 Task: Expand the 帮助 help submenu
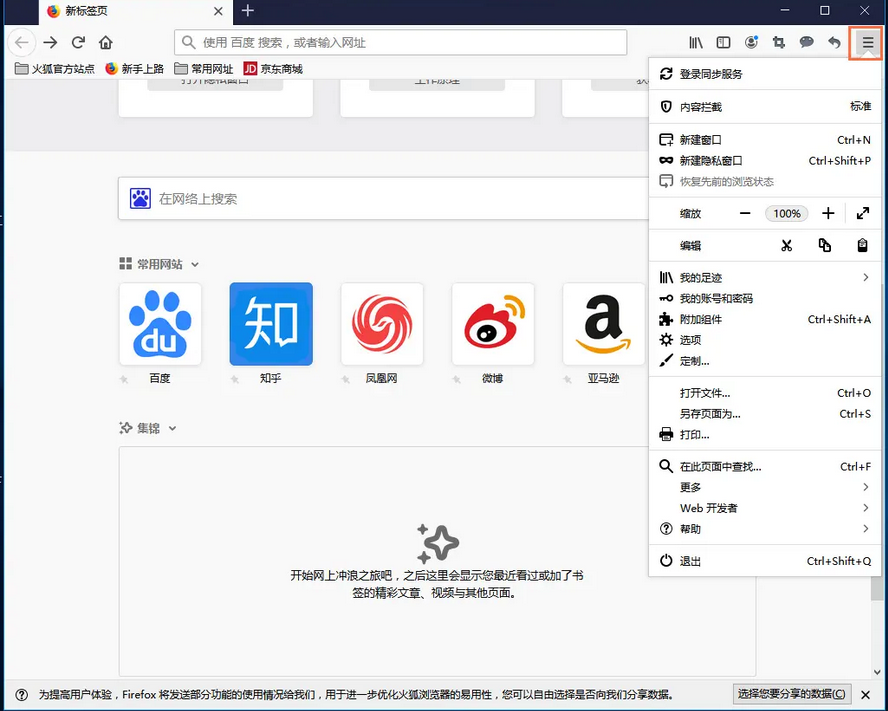[765, 529]
